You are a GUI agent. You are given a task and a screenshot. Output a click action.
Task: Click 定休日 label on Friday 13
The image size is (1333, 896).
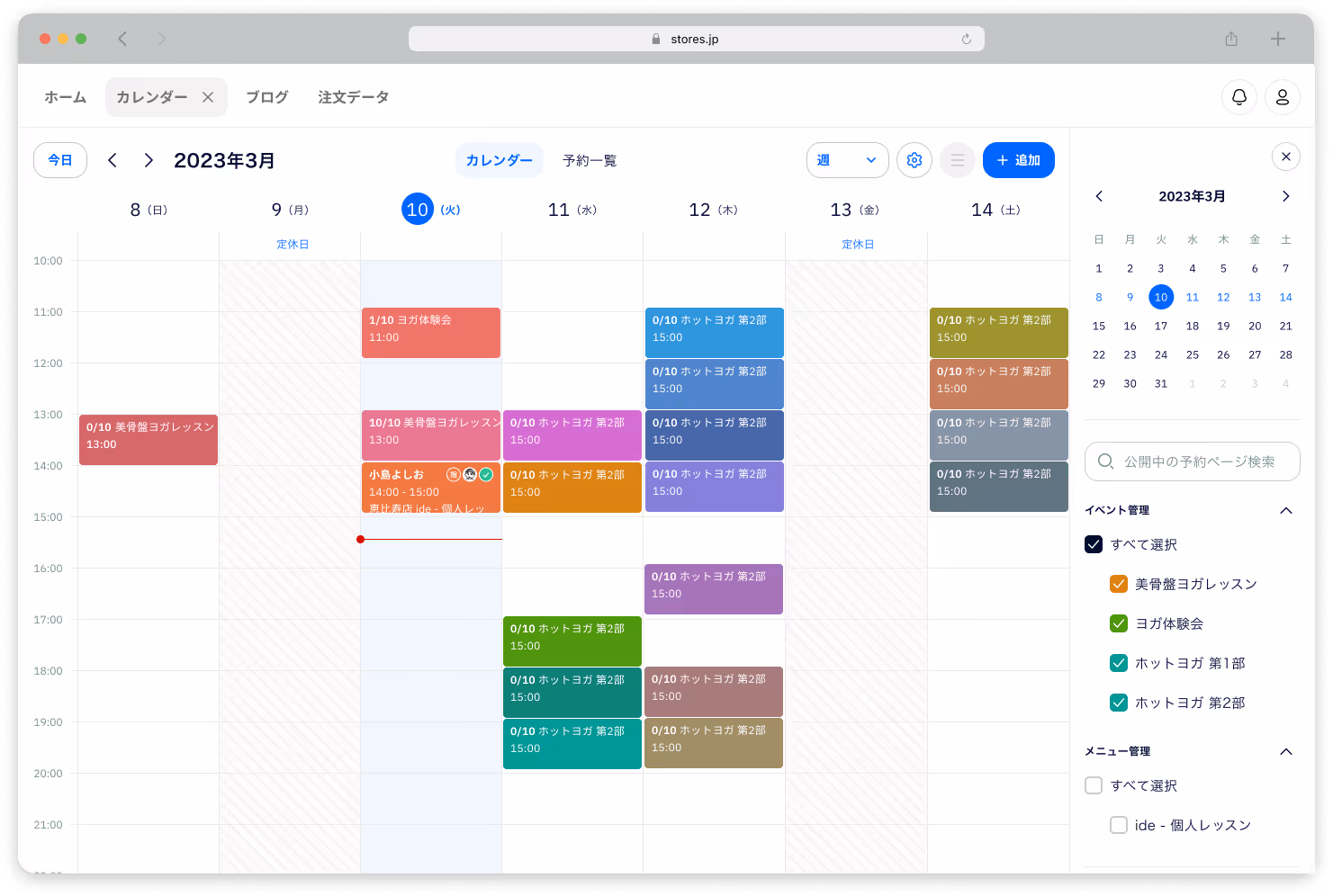click(x=858, y=245)
